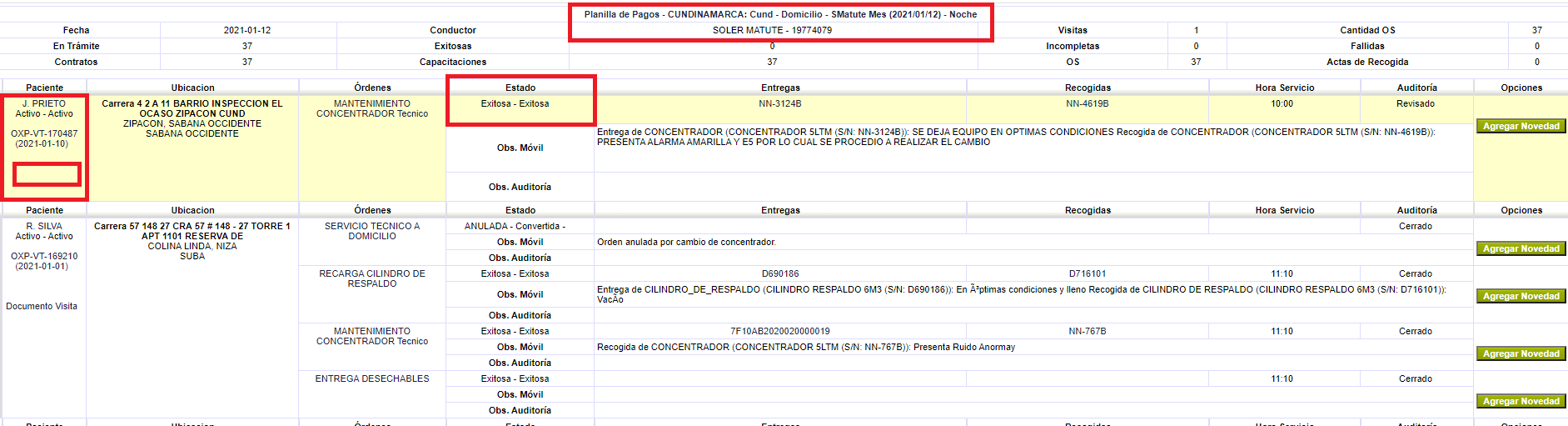The width and height of the screenshot is (1568, 426).
Task: Click the note Orden anulada por cambio de concentrador
Action: click(x=686, y=242)
